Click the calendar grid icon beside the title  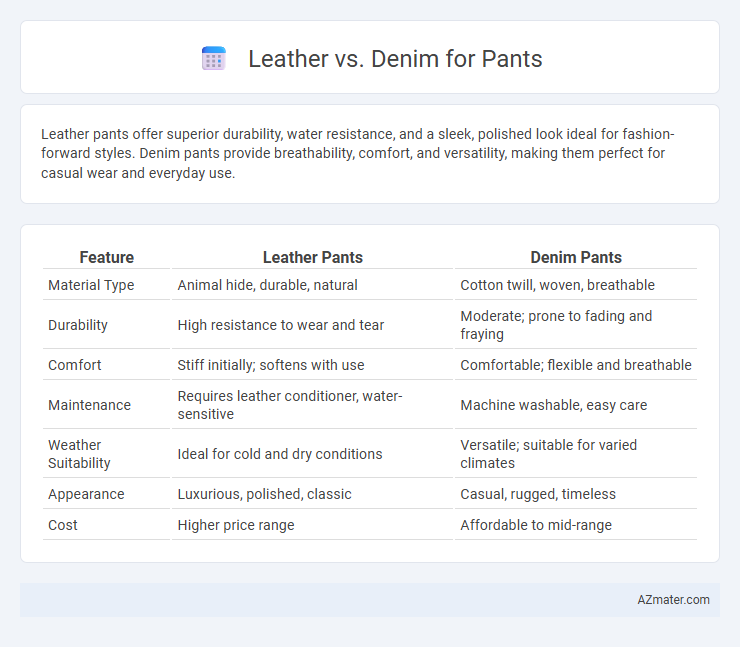pyautogui.click(x=214, y=59)
